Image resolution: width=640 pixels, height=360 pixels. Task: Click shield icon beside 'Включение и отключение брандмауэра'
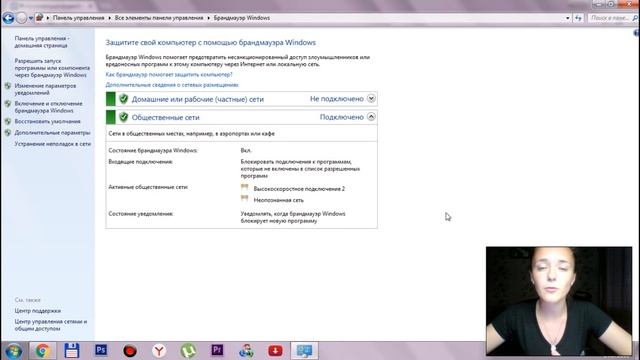8,104
